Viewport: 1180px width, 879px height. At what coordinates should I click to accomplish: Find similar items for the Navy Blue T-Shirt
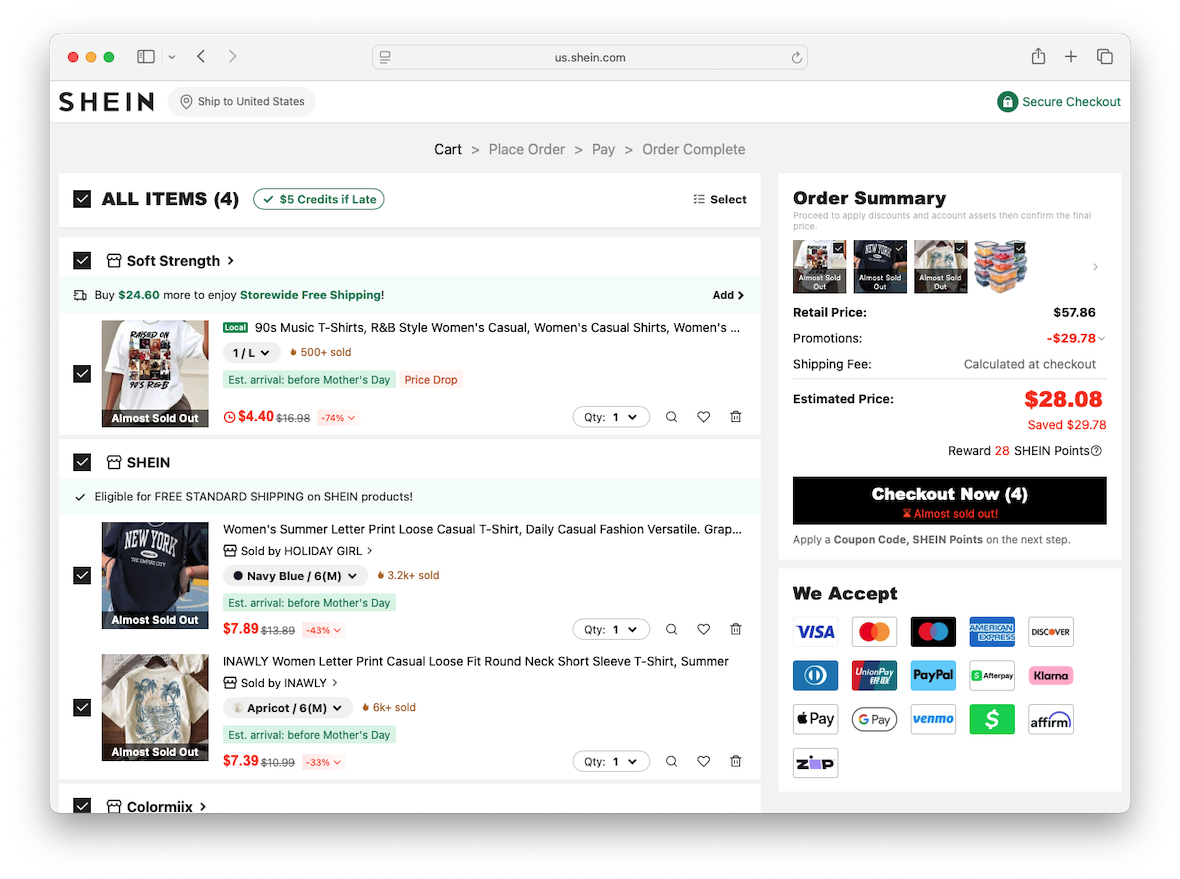671,629
